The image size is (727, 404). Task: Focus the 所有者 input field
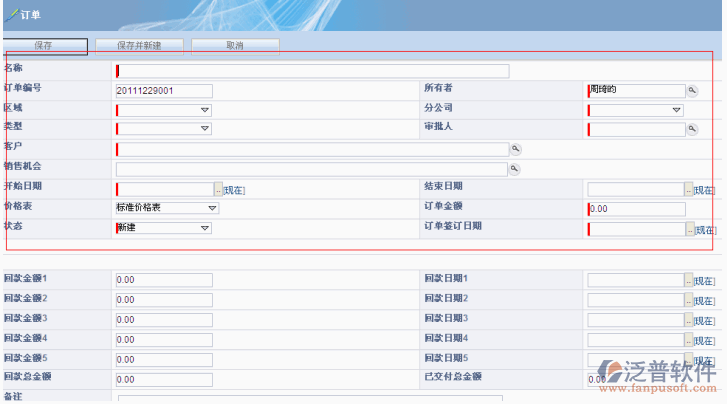pos(636,91)
